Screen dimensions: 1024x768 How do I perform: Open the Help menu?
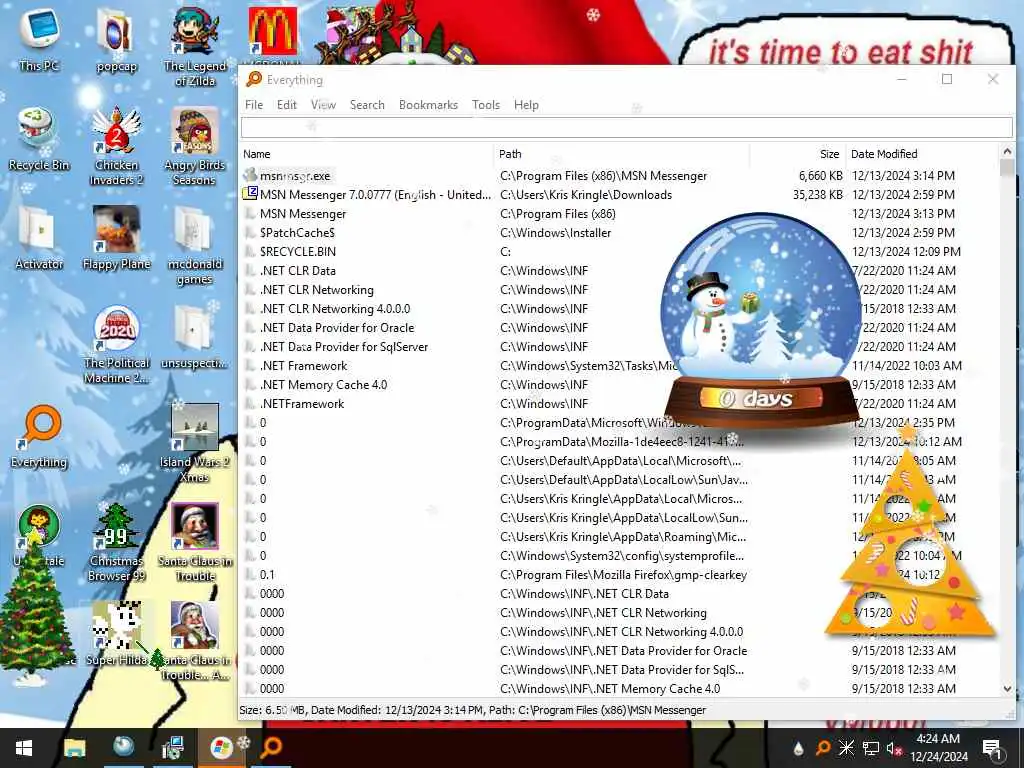[x=526, y=104]
